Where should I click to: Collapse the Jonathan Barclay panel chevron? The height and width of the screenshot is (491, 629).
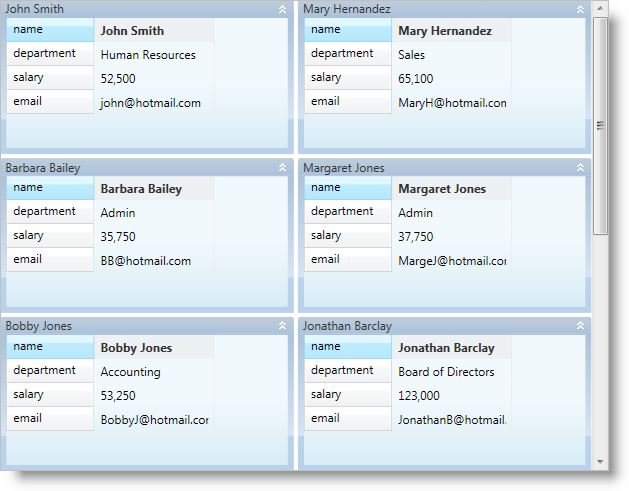coord(580,326)
